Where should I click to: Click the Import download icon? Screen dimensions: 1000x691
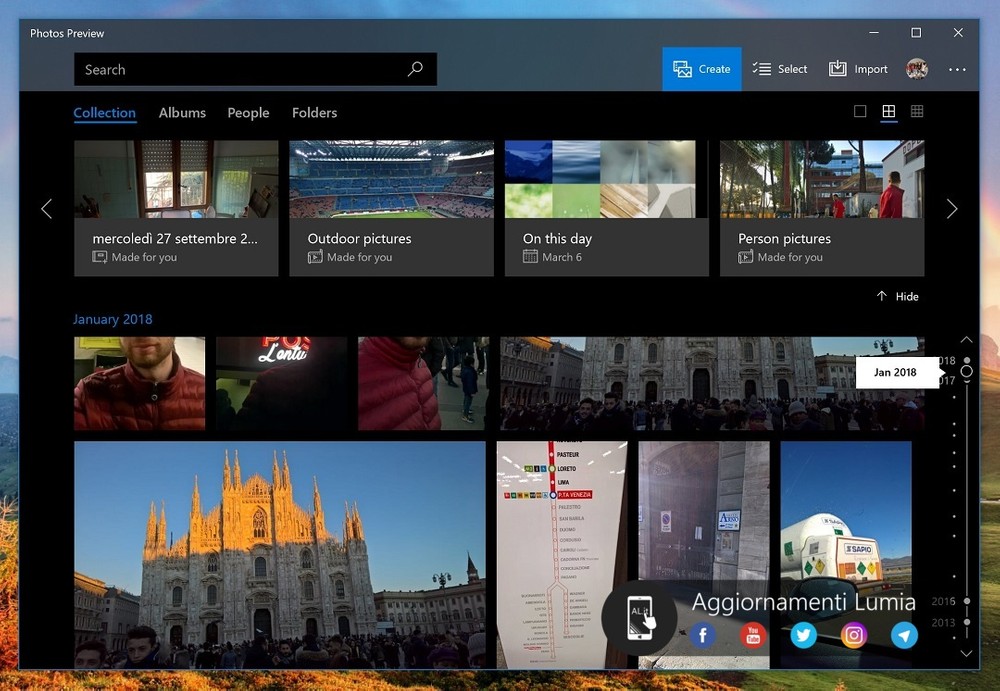[837, 69]
